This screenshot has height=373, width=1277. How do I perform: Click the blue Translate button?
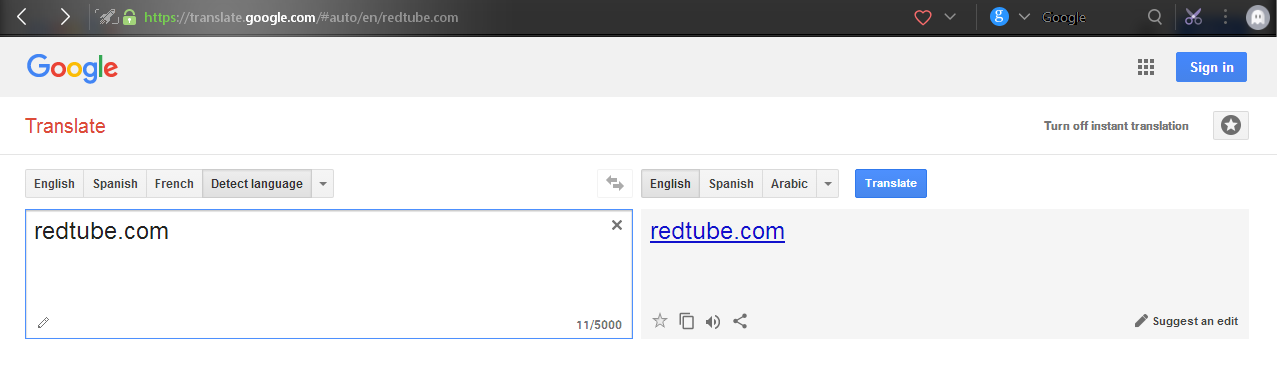[x=890, y=184]
